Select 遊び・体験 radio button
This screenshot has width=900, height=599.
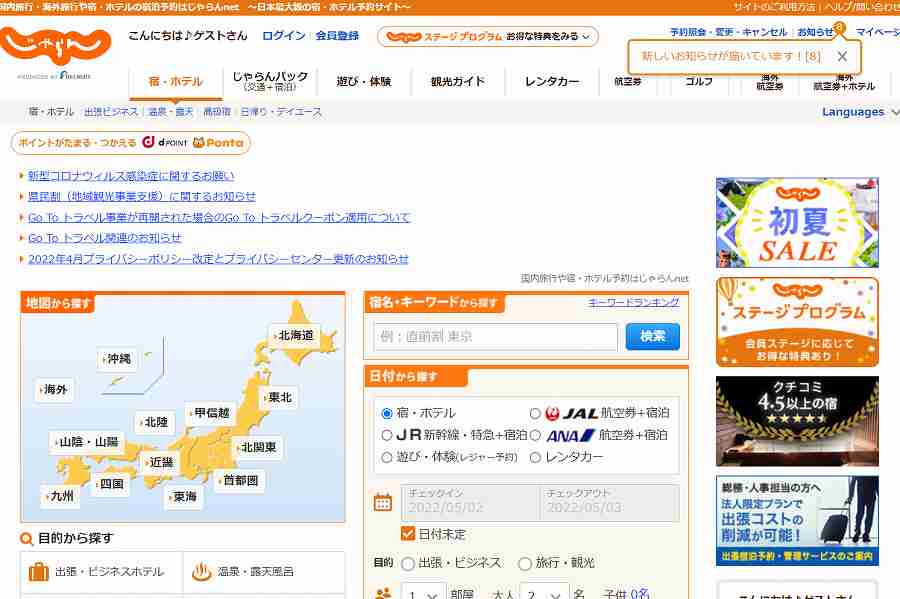coord(387,457)
